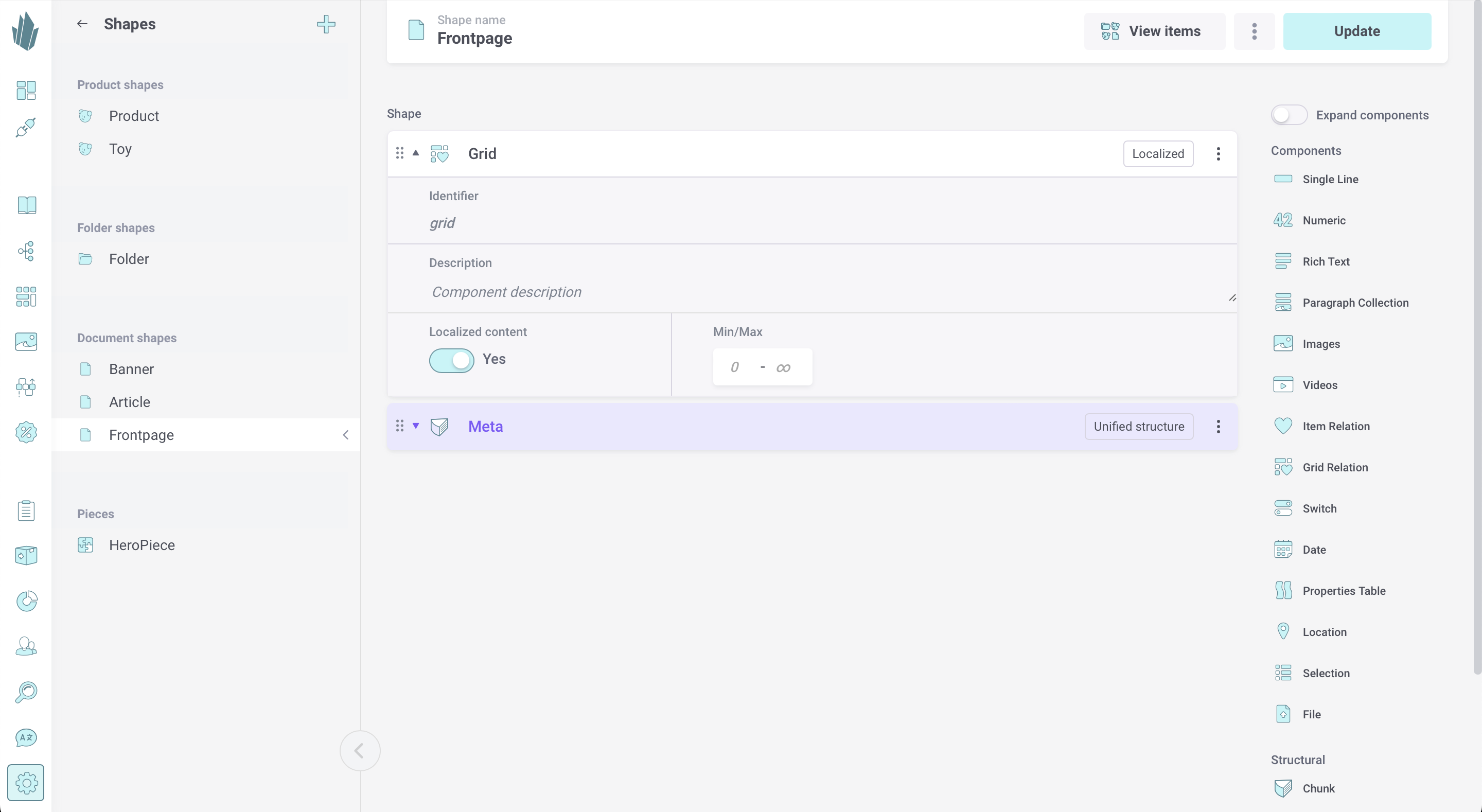Click the Update button to save
The image size is (1482, 812).
[x=1357, y=31]
